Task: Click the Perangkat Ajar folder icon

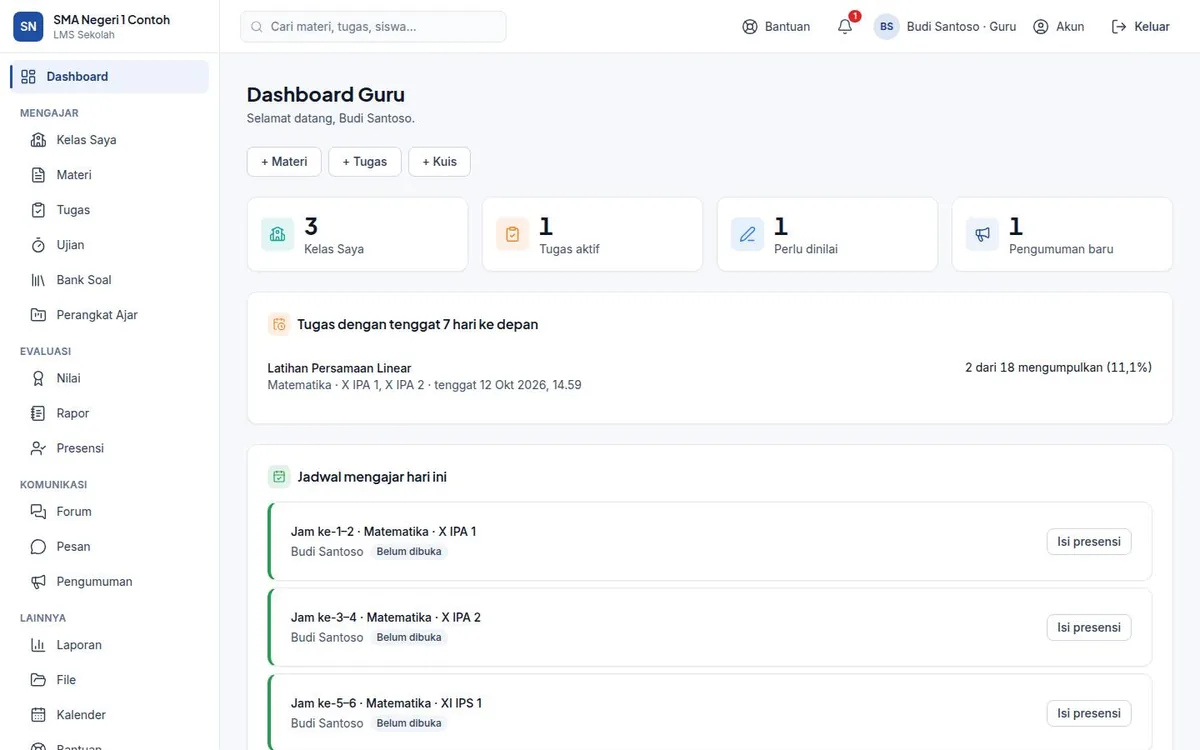Action: 38,315
